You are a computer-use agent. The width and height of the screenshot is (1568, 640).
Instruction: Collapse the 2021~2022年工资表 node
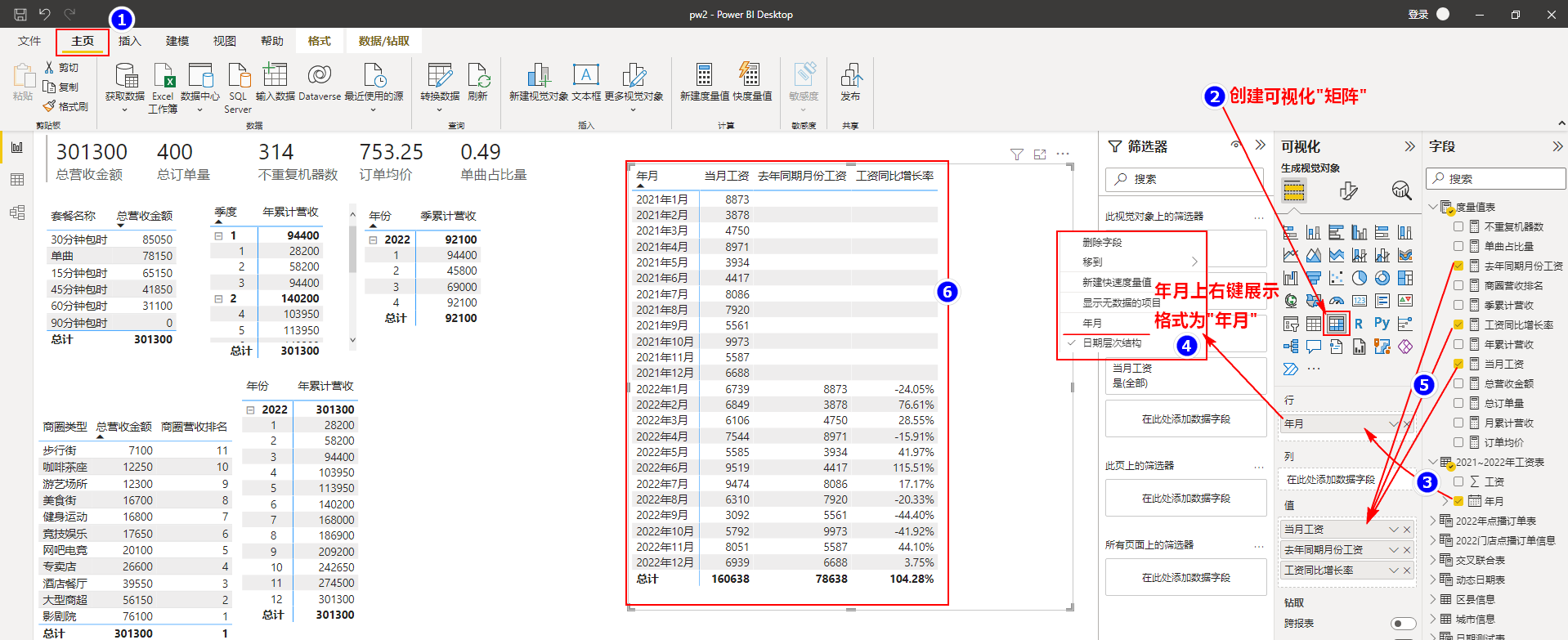click(x=1433, y=462)
